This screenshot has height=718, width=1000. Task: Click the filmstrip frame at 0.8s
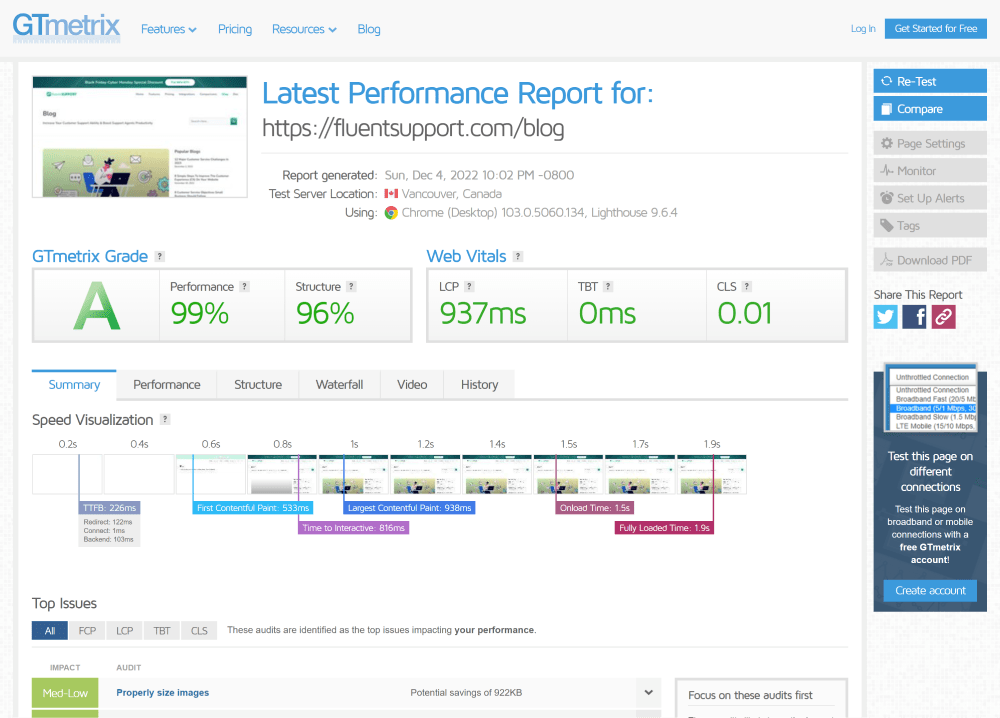click(282, 474)
